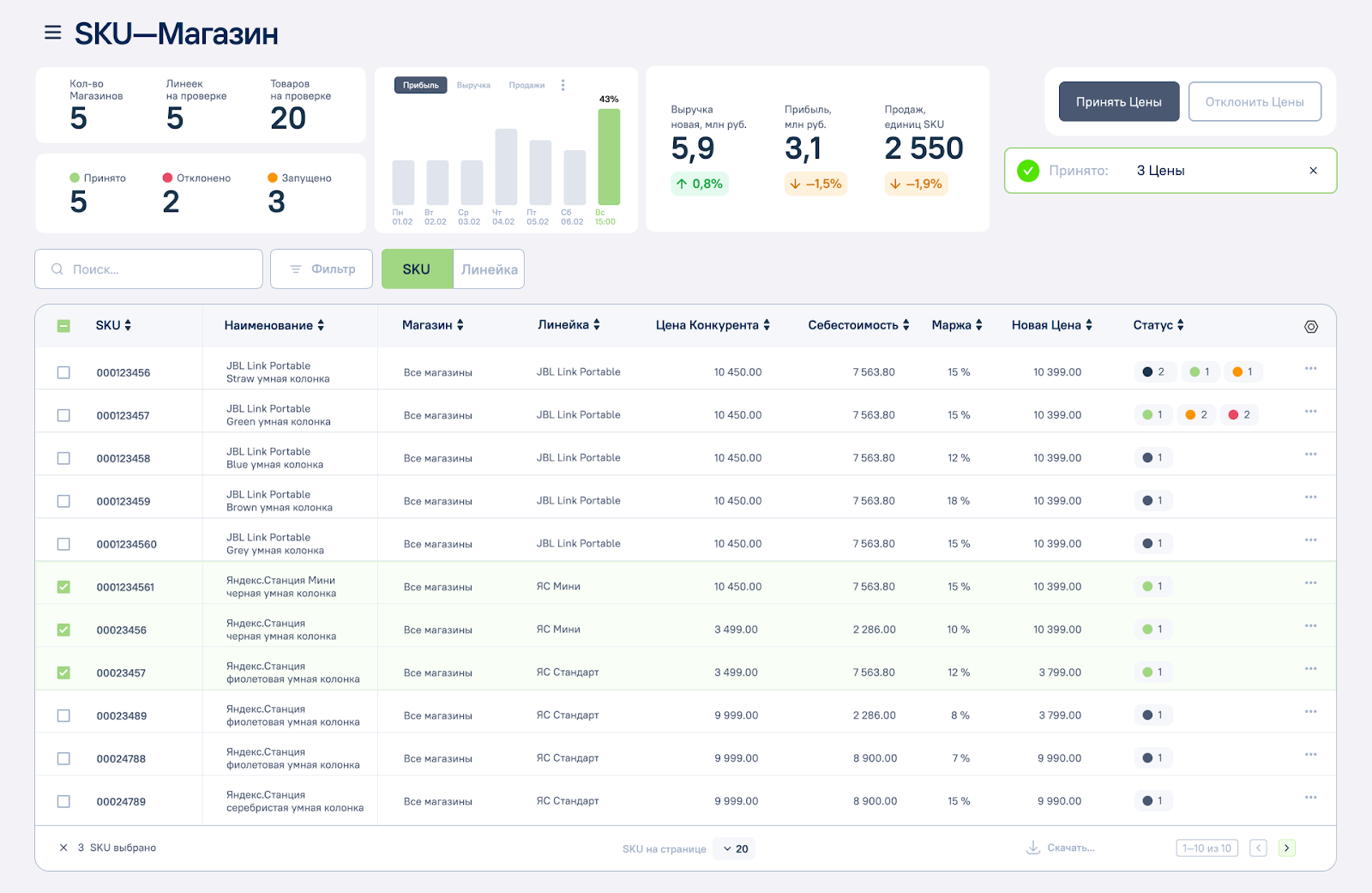Viewport: 1372px width, 893px height.
Task: Sort table by Цена Конкурента column
Action: point(713,325)
